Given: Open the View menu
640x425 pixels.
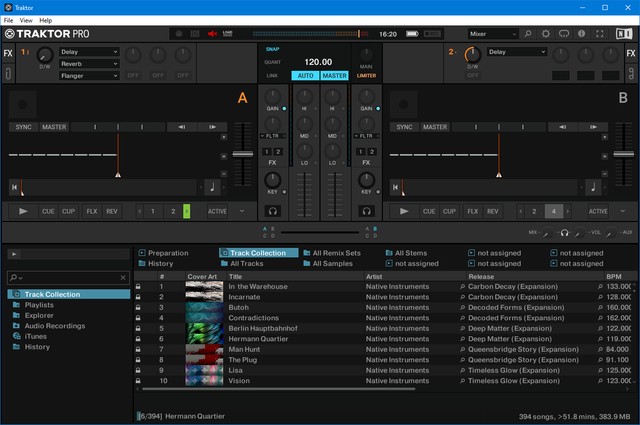Looking at the screenshot, I should pyautogui.click(x=26, y=20).
